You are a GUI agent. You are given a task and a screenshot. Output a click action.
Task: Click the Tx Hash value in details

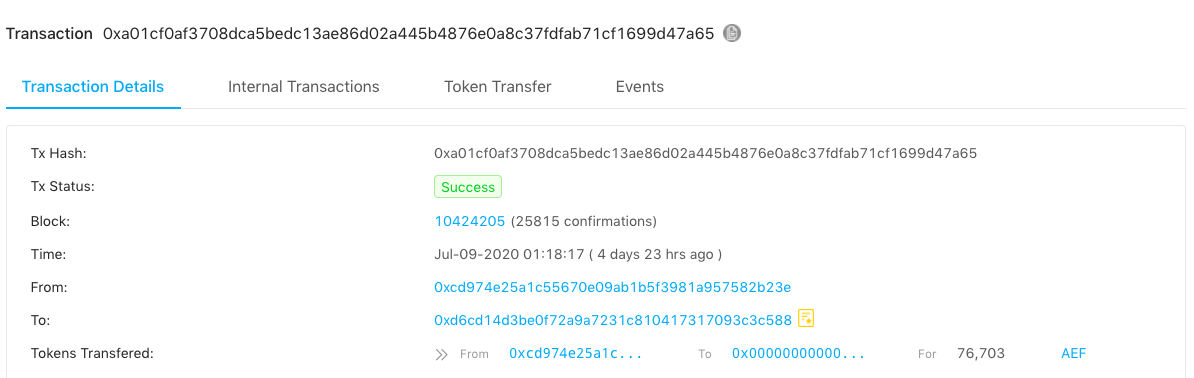pos(705,153)
